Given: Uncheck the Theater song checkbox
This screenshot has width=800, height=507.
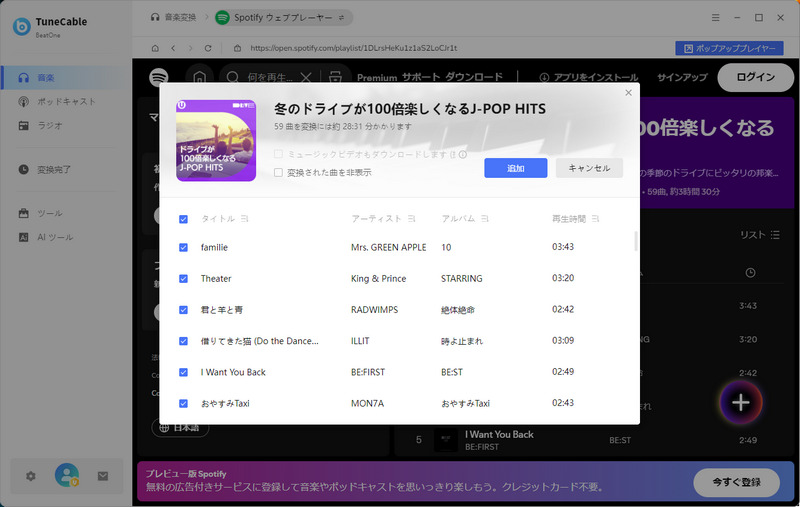Looking at the screenshot, I should [x=183, y=278].
